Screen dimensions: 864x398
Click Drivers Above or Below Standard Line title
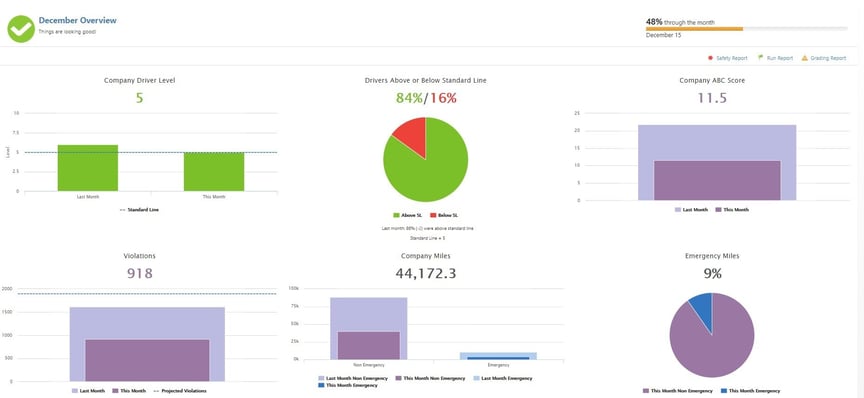425,80
